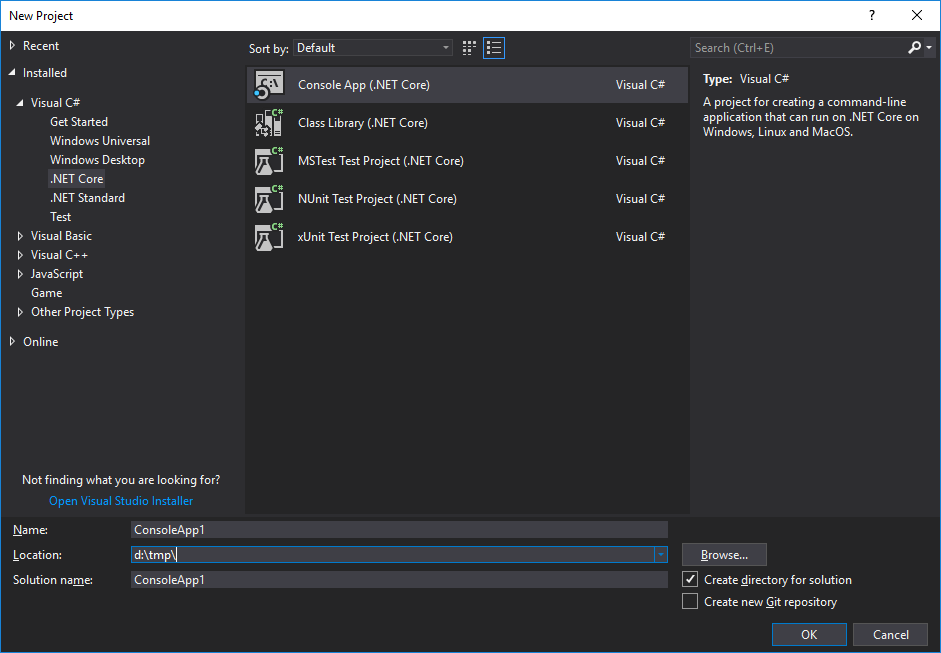Open the Location history dropdown arrow

point(661,555)
